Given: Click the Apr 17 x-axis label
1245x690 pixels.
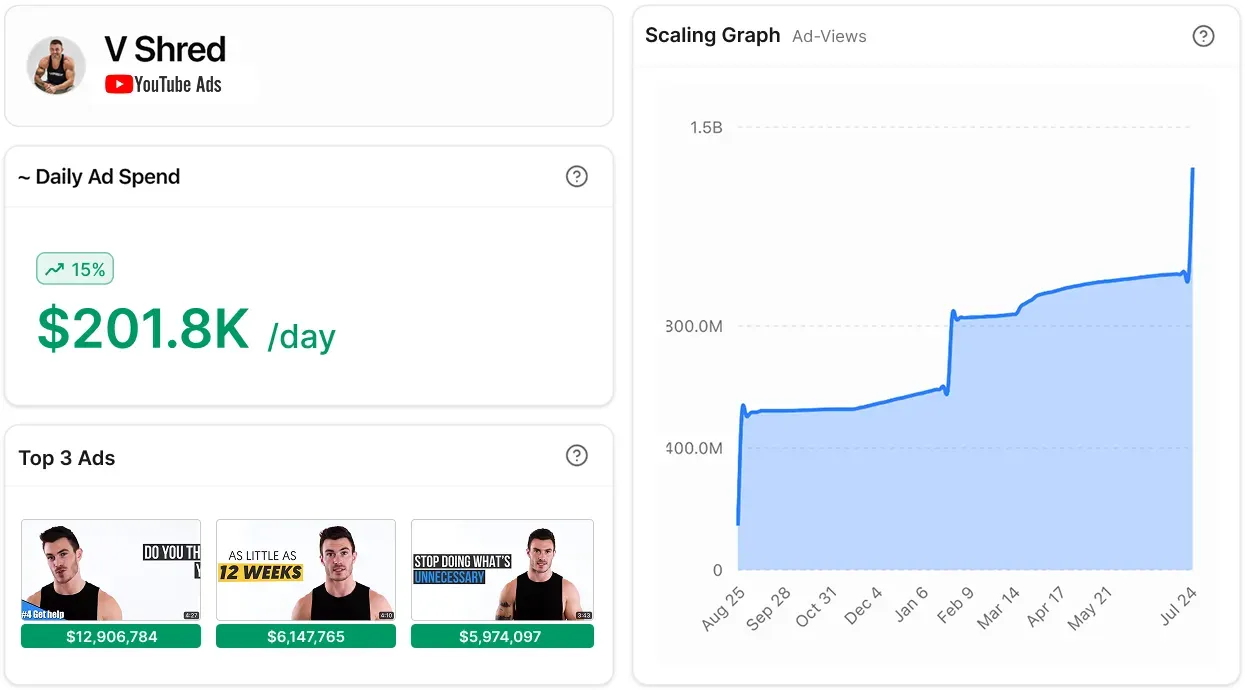Looking at the screenshot, I should [1046, 608].
